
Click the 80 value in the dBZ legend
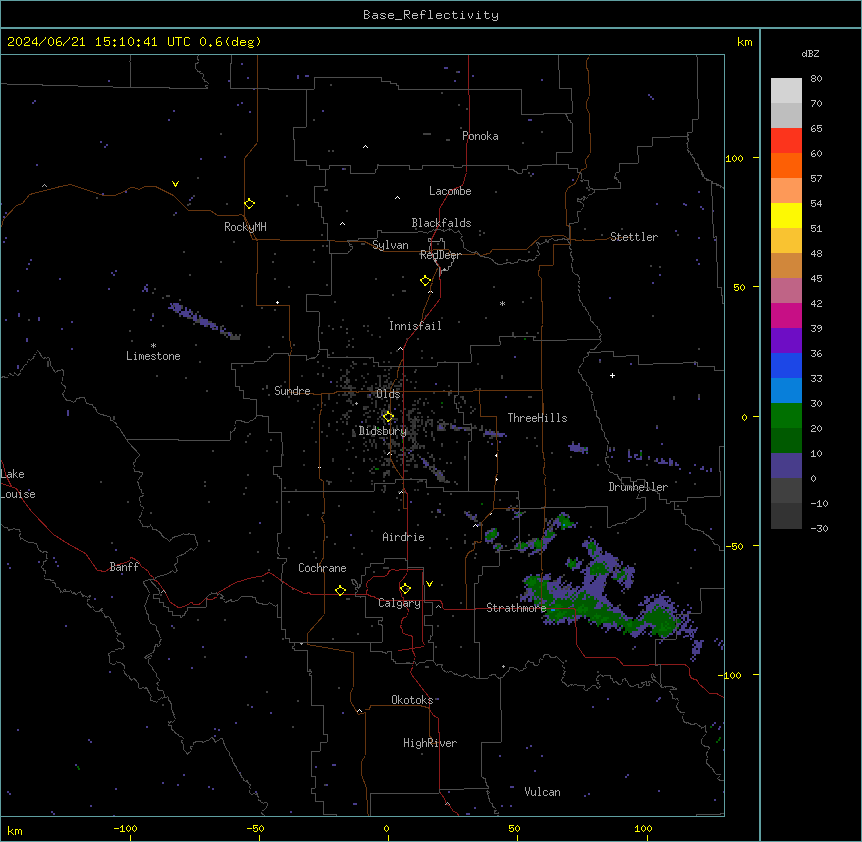(816, 79)
